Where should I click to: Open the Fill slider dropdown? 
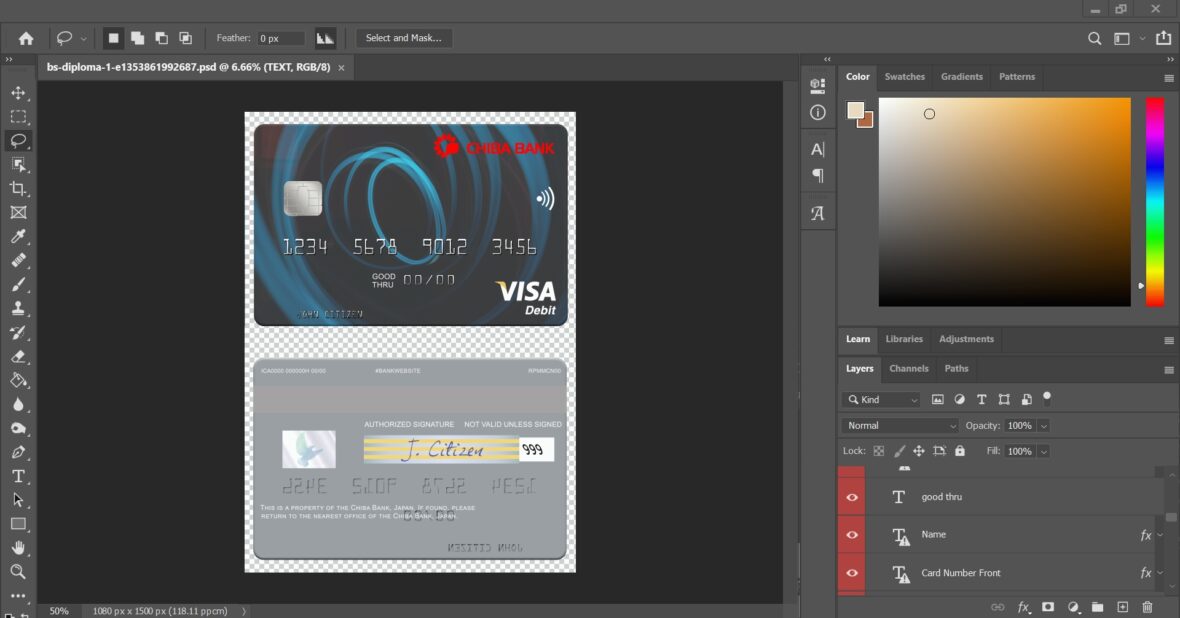point(1043,452)
